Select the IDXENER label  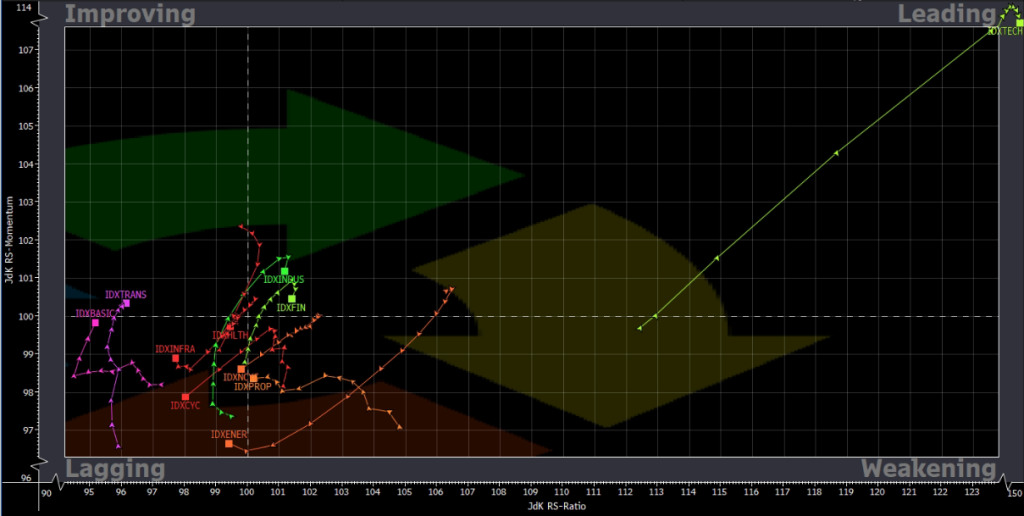[x=229, y=434]
